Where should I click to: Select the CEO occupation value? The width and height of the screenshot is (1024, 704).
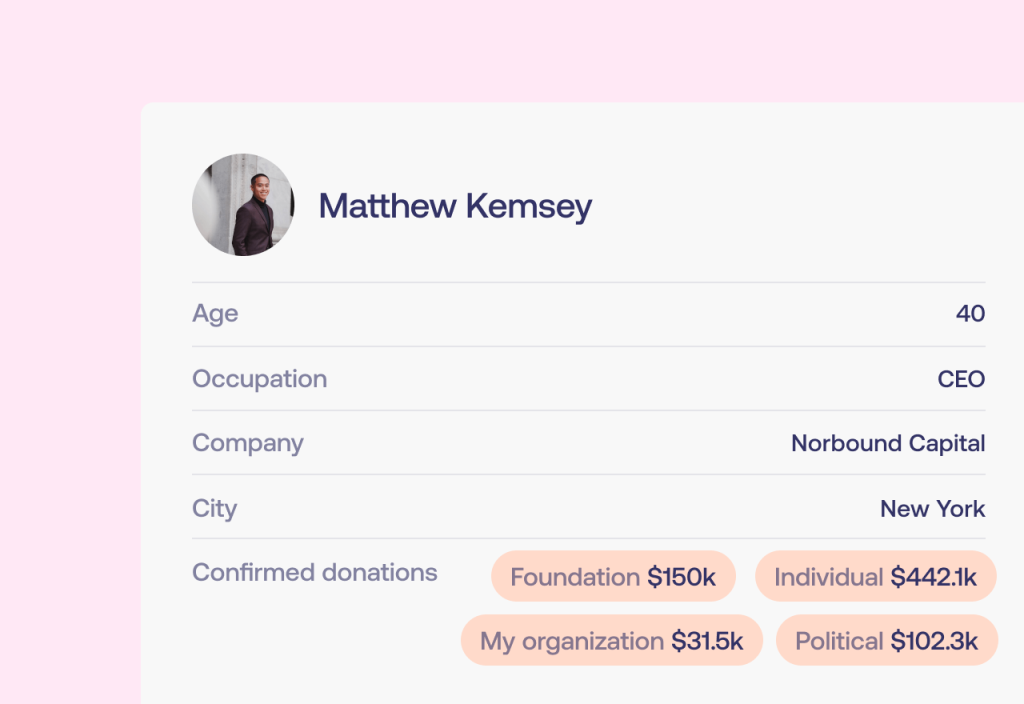click(x=961, y=379)
